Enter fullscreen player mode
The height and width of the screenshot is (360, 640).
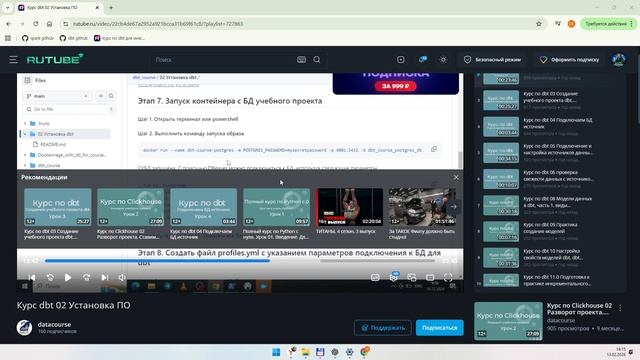[448, 278]
